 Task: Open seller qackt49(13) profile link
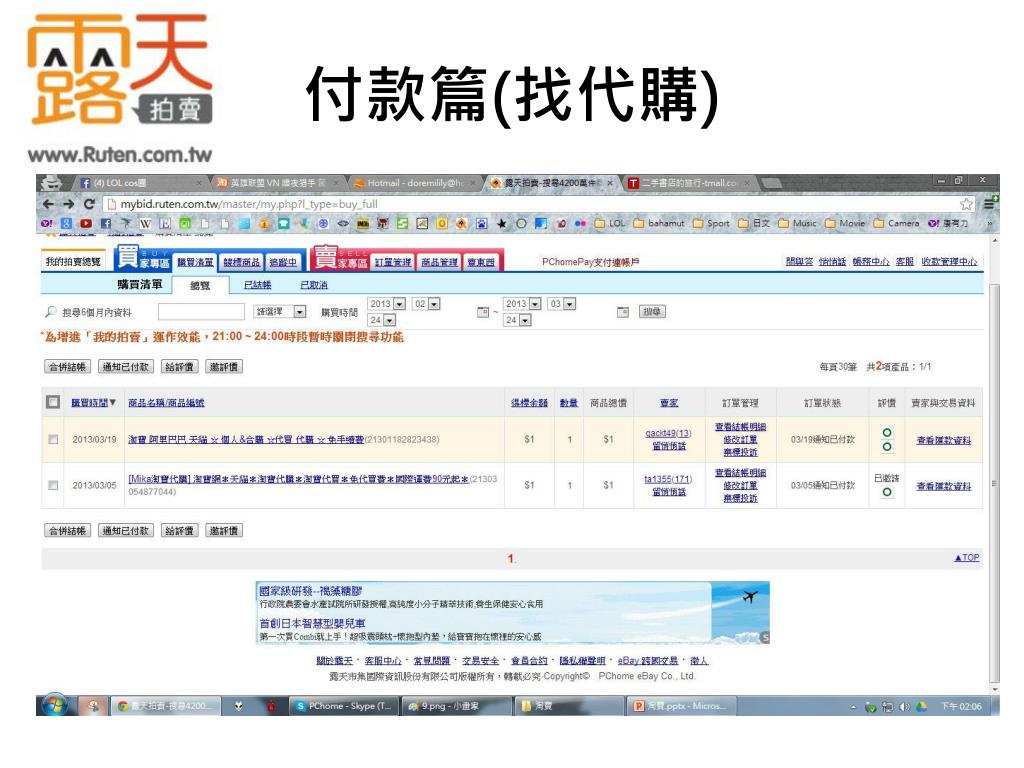tap(668, 433)
